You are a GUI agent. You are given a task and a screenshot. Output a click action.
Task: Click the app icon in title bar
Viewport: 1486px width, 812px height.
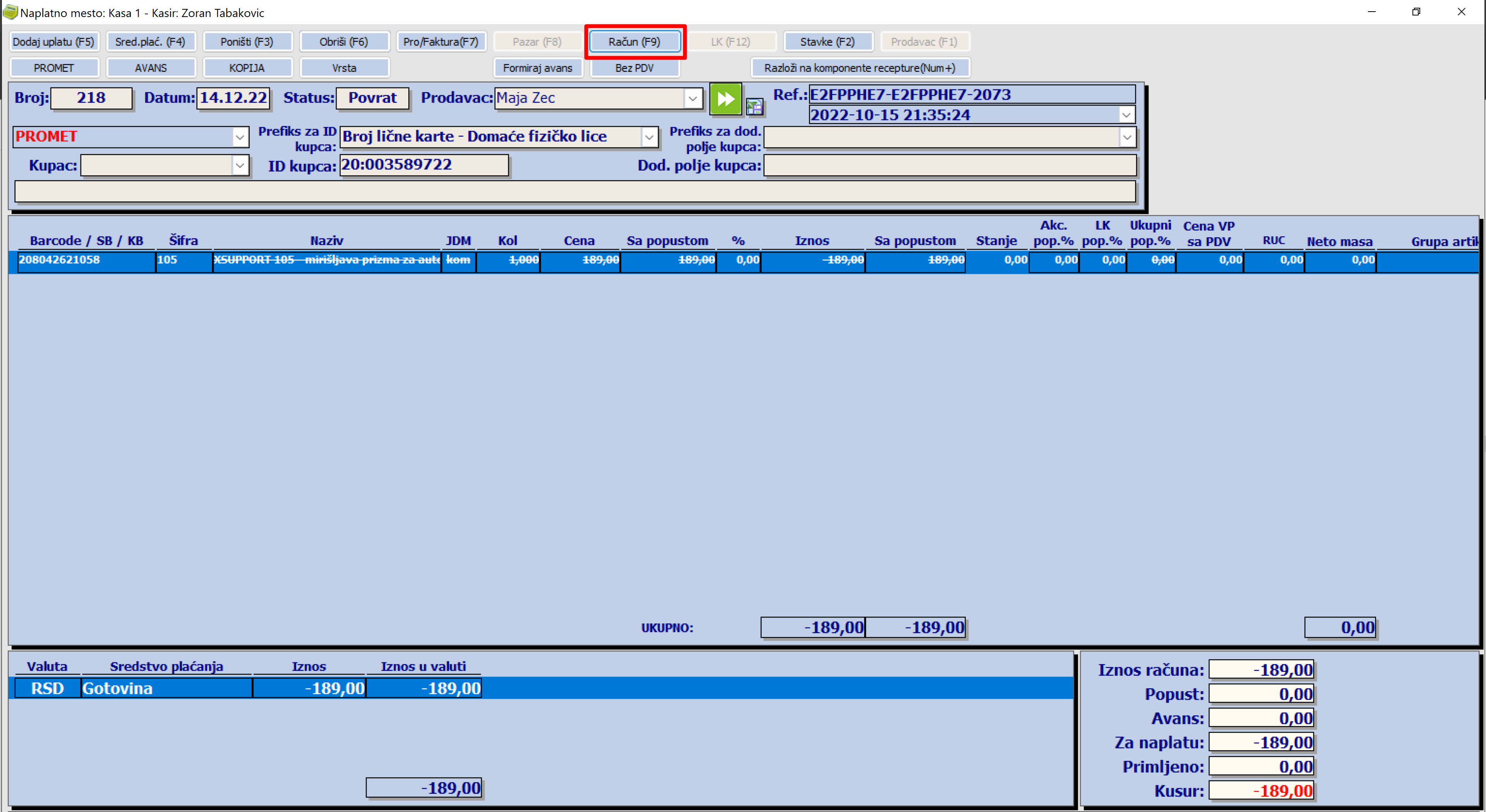pos(10,12)
